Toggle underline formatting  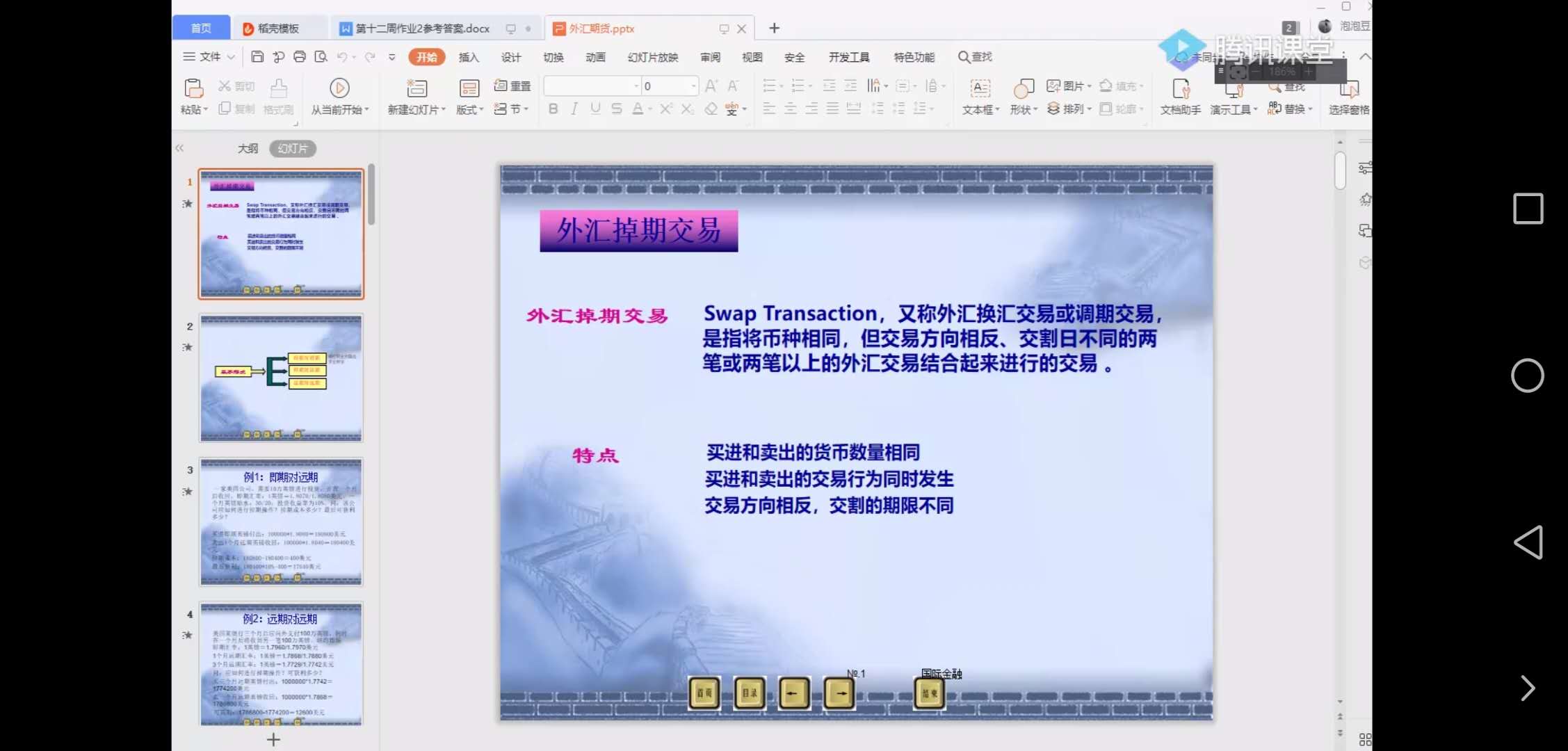[595, 108]
